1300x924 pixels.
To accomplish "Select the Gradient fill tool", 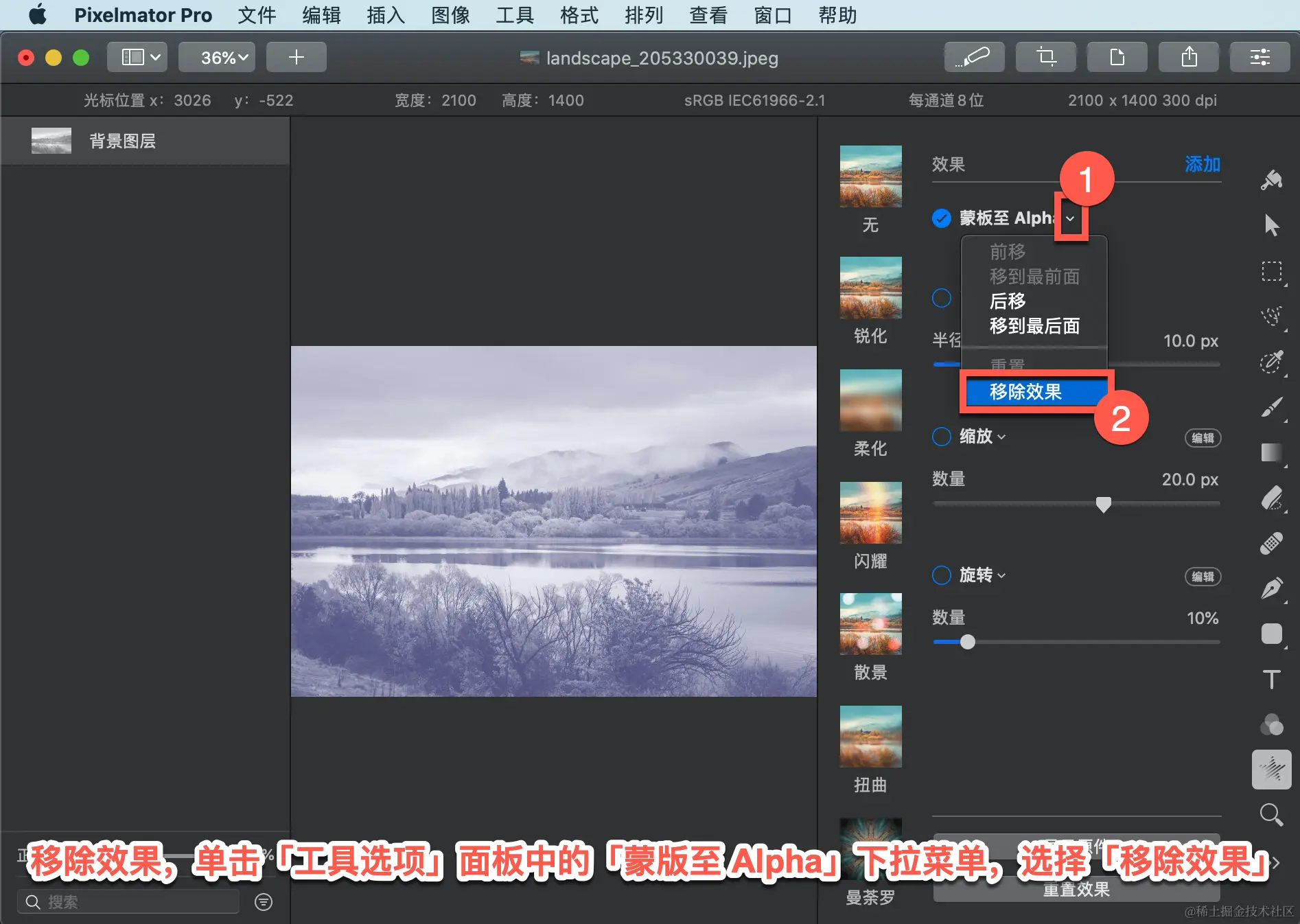I will (1272, 452).
